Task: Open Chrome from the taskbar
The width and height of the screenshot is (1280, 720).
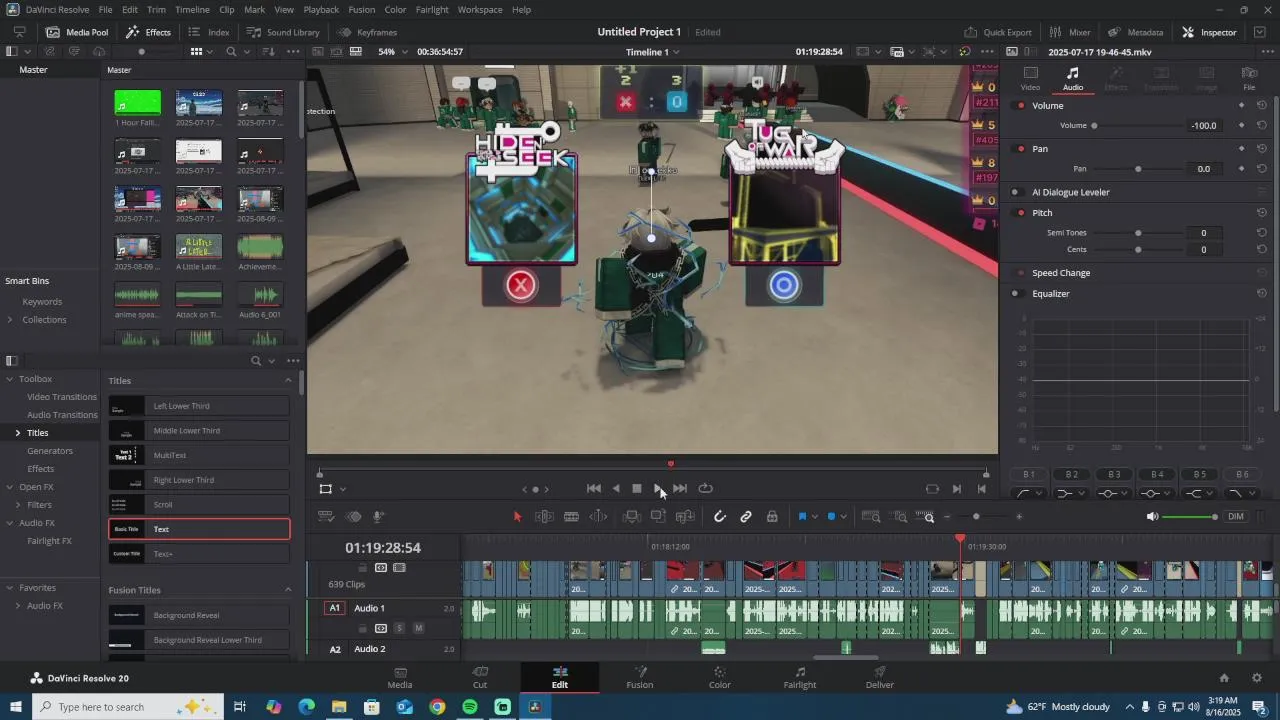Action: (x=437, y=707)
